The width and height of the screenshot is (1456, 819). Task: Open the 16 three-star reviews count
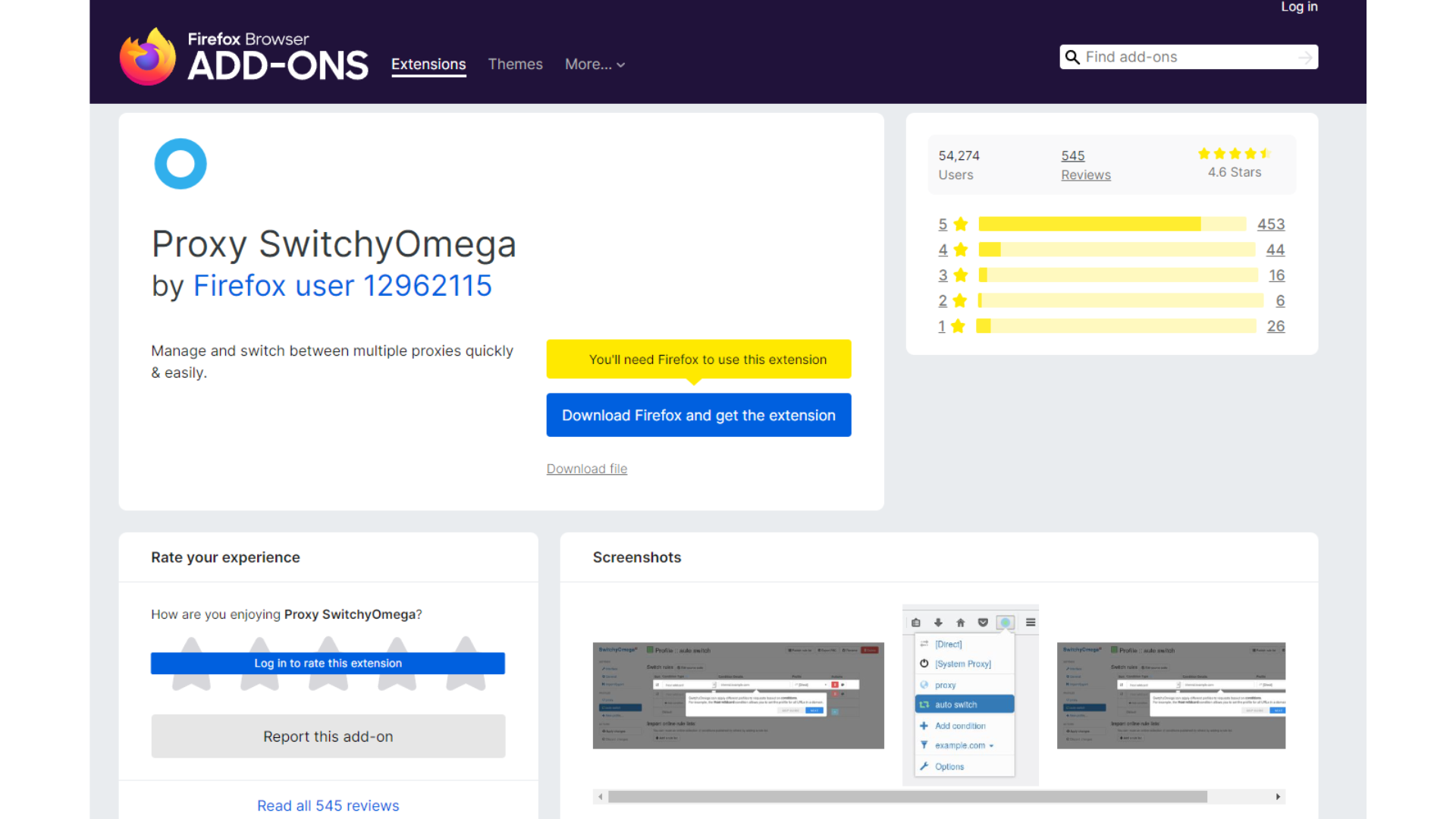tap(1277, 275)
